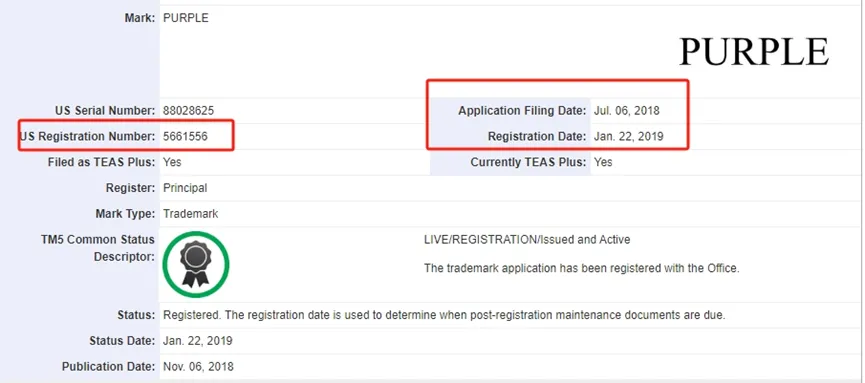Click the Mark field value PURPLE

(186, 18)
